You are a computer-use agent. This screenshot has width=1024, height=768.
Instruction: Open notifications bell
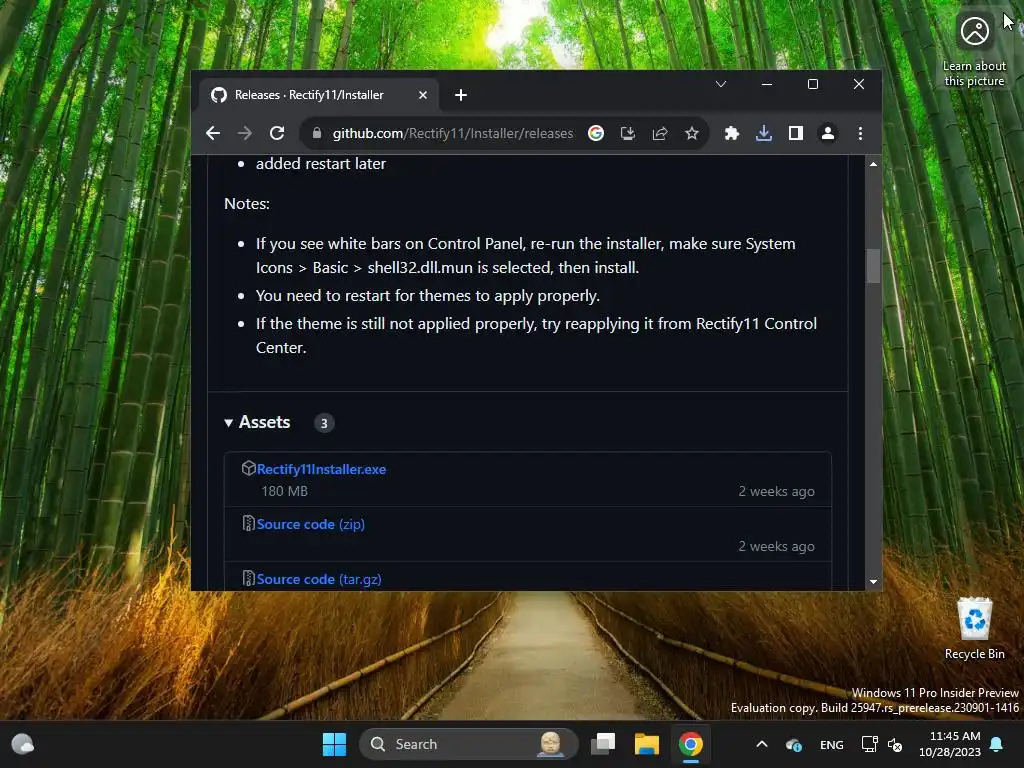click(x=997, y=744)
